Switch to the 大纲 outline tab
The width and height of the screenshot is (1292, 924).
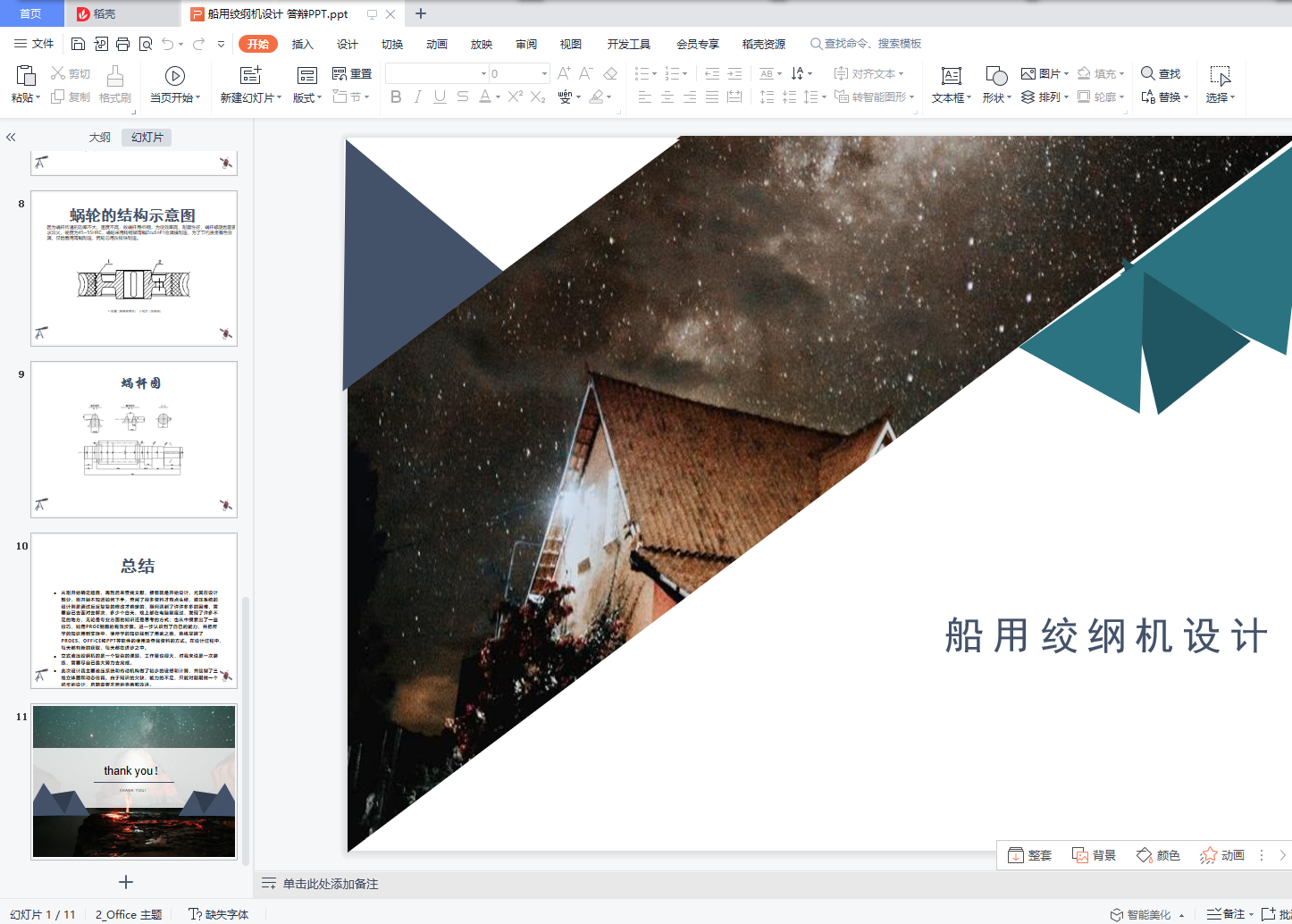tap(100, 137)
